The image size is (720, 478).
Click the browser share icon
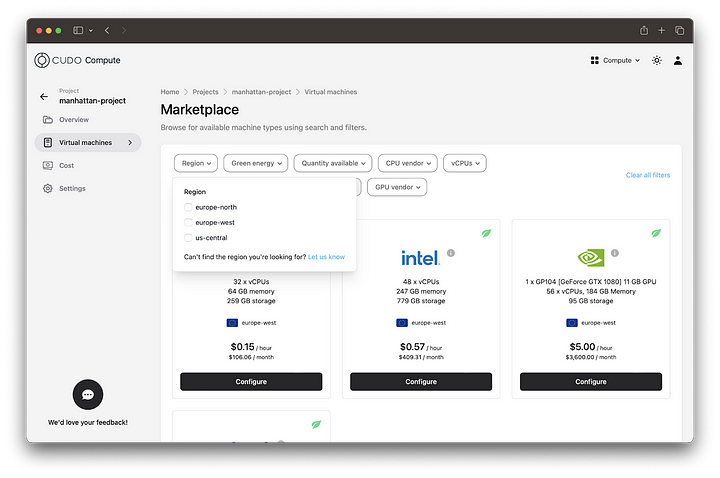pos(644,30)
